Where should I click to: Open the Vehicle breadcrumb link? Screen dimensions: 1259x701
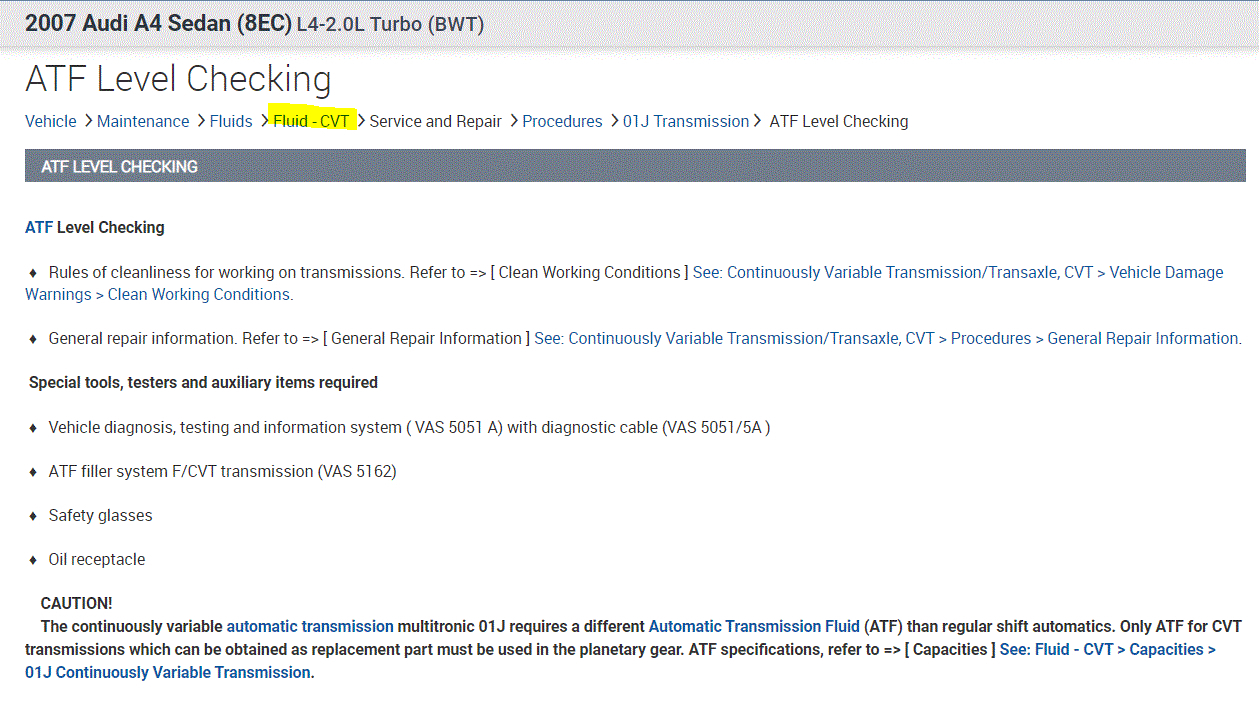pos(50,121)
